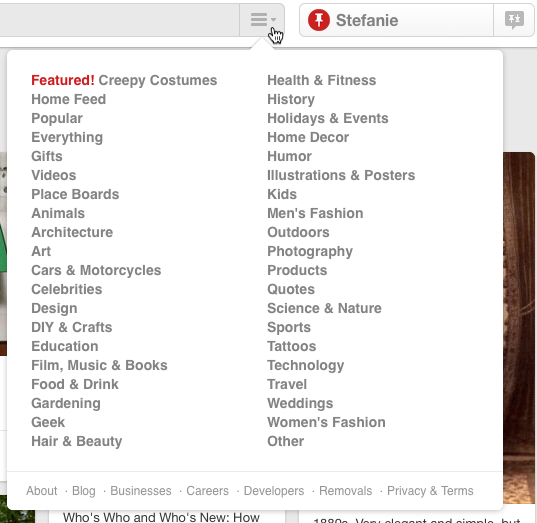Open the Weddings category

300,403
